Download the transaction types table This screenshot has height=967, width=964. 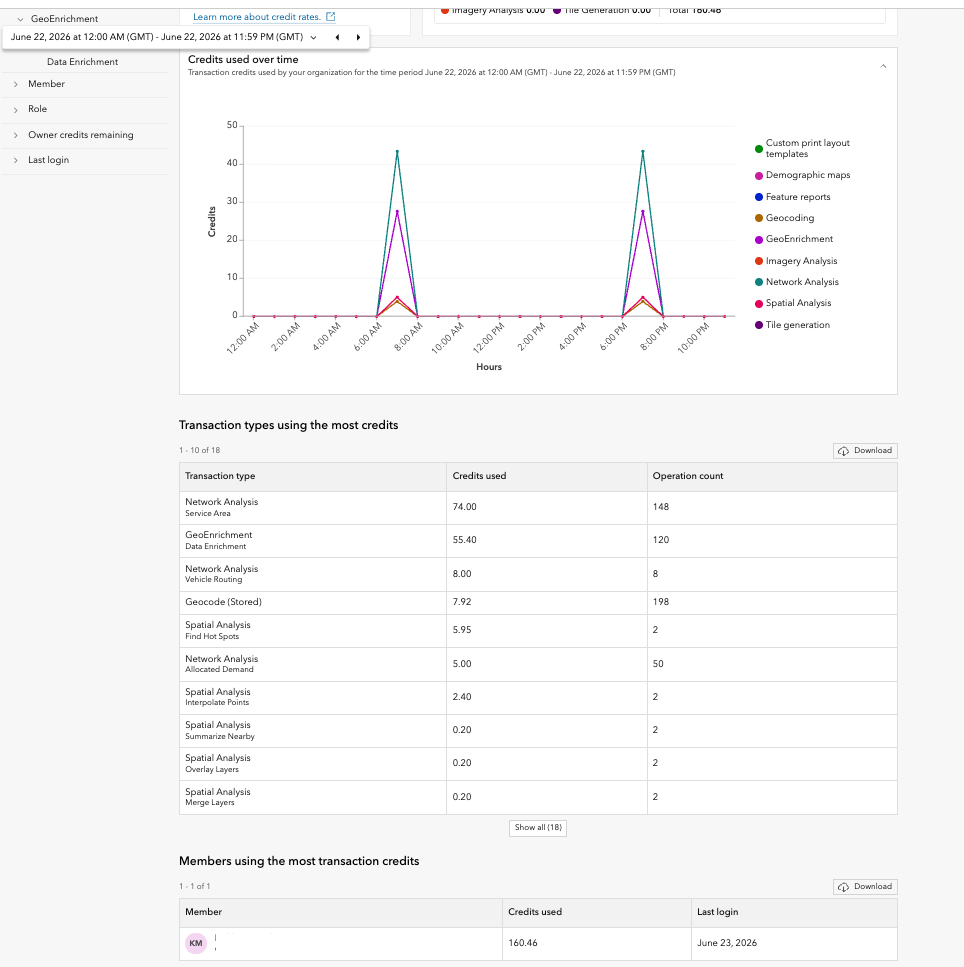pyautogui.click(x=865, y=451)
